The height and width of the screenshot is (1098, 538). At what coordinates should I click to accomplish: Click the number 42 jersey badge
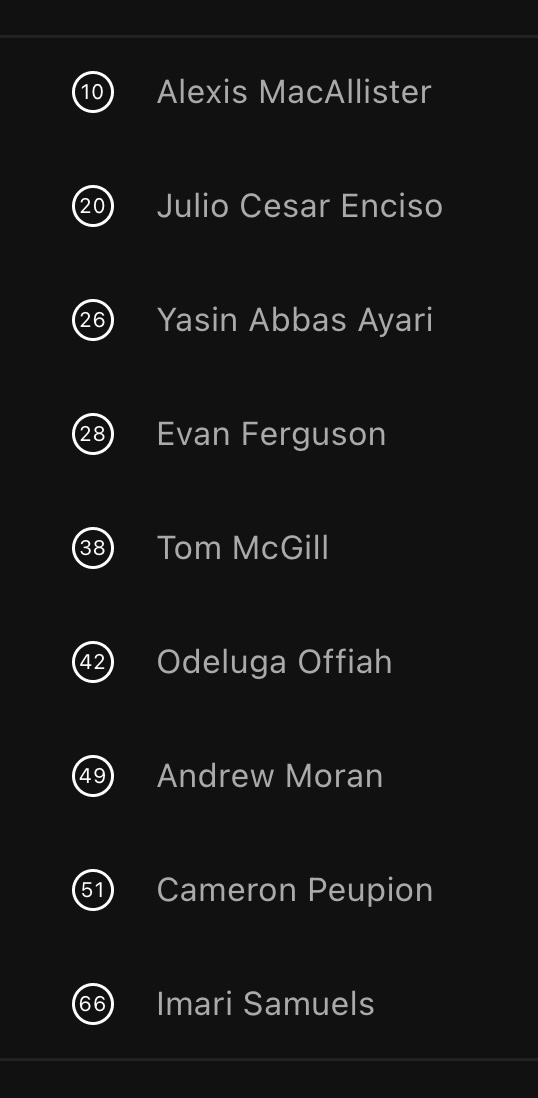tap(93, 662)
